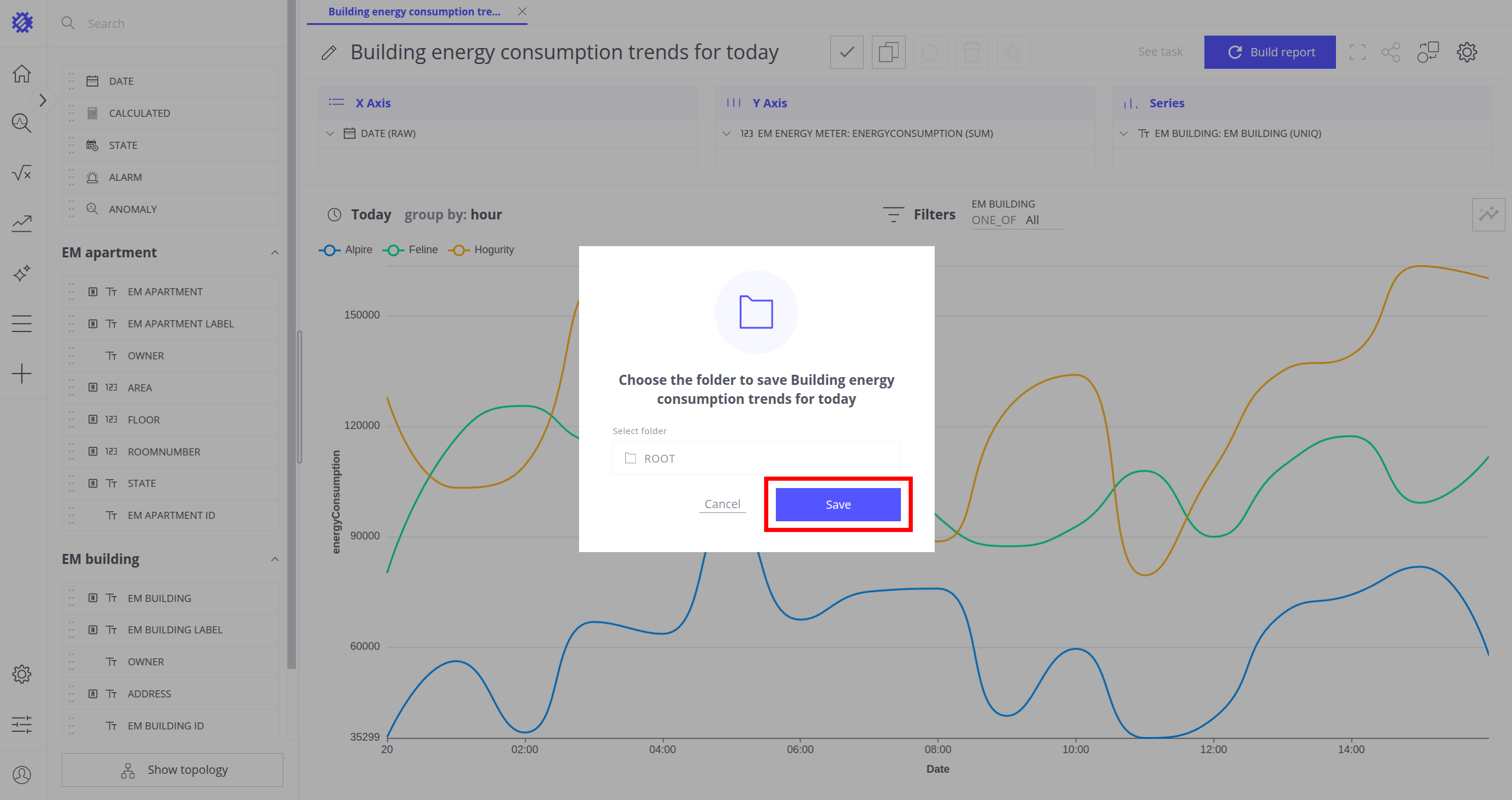Click the plus add sidebar icon
The height and width of the screenshot is (800, 1512).
22,374
